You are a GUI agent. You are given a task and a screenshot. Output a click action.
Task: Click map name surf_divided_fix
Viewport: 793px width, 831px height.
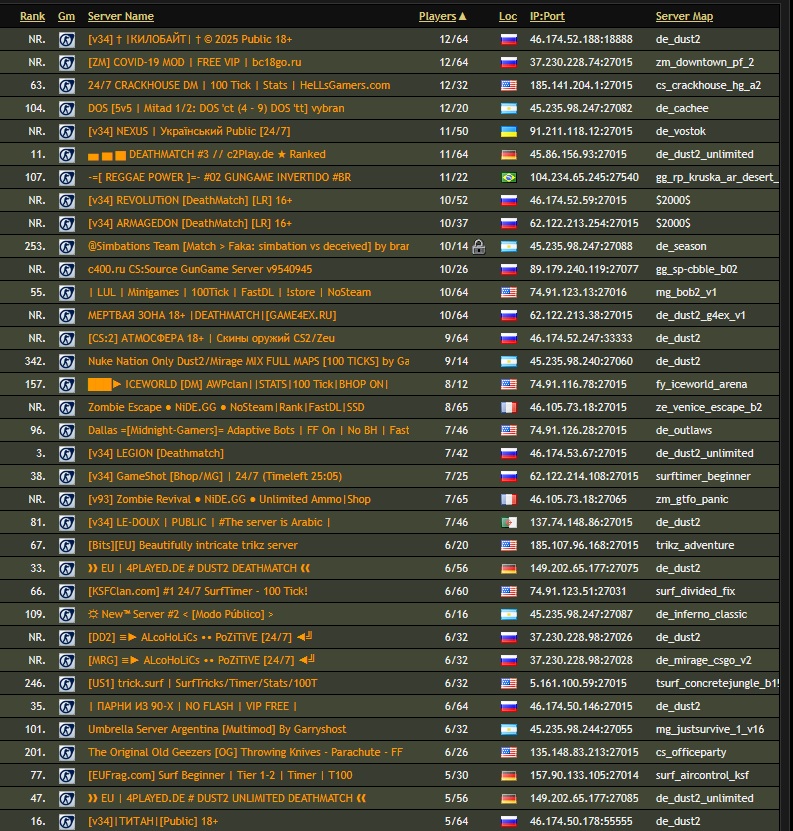tap(695, 591)
